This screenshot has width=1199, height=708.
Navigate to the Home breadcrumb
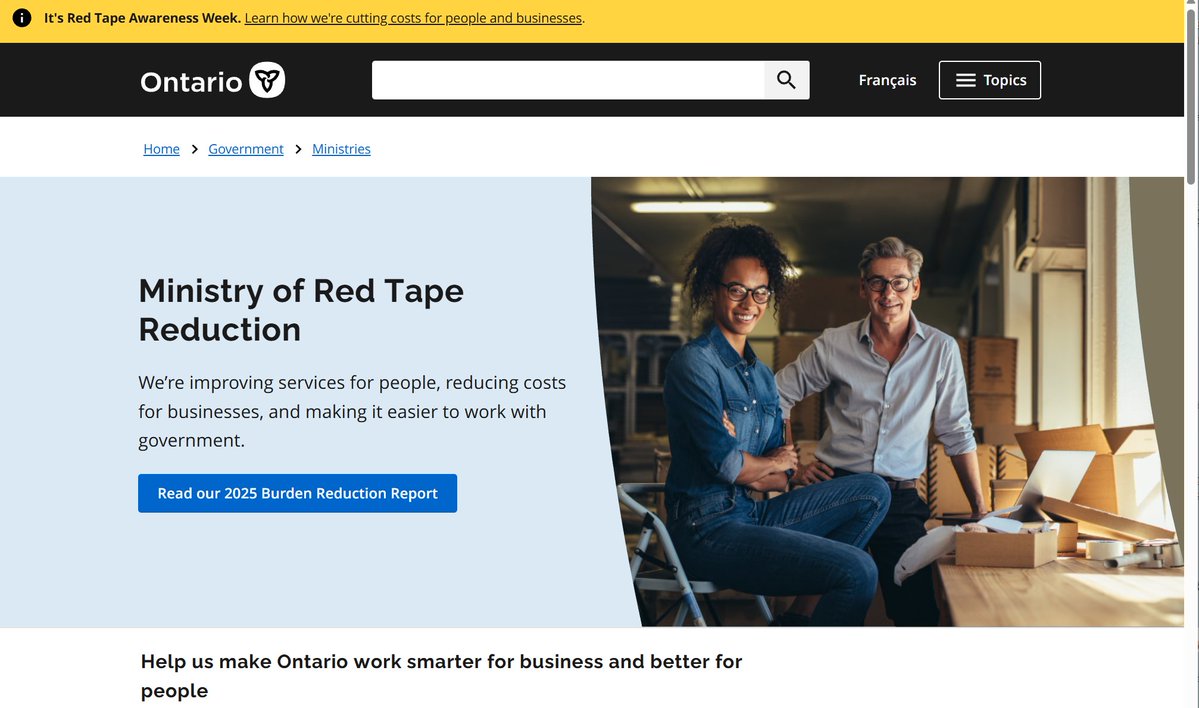(x=161, y=148)
